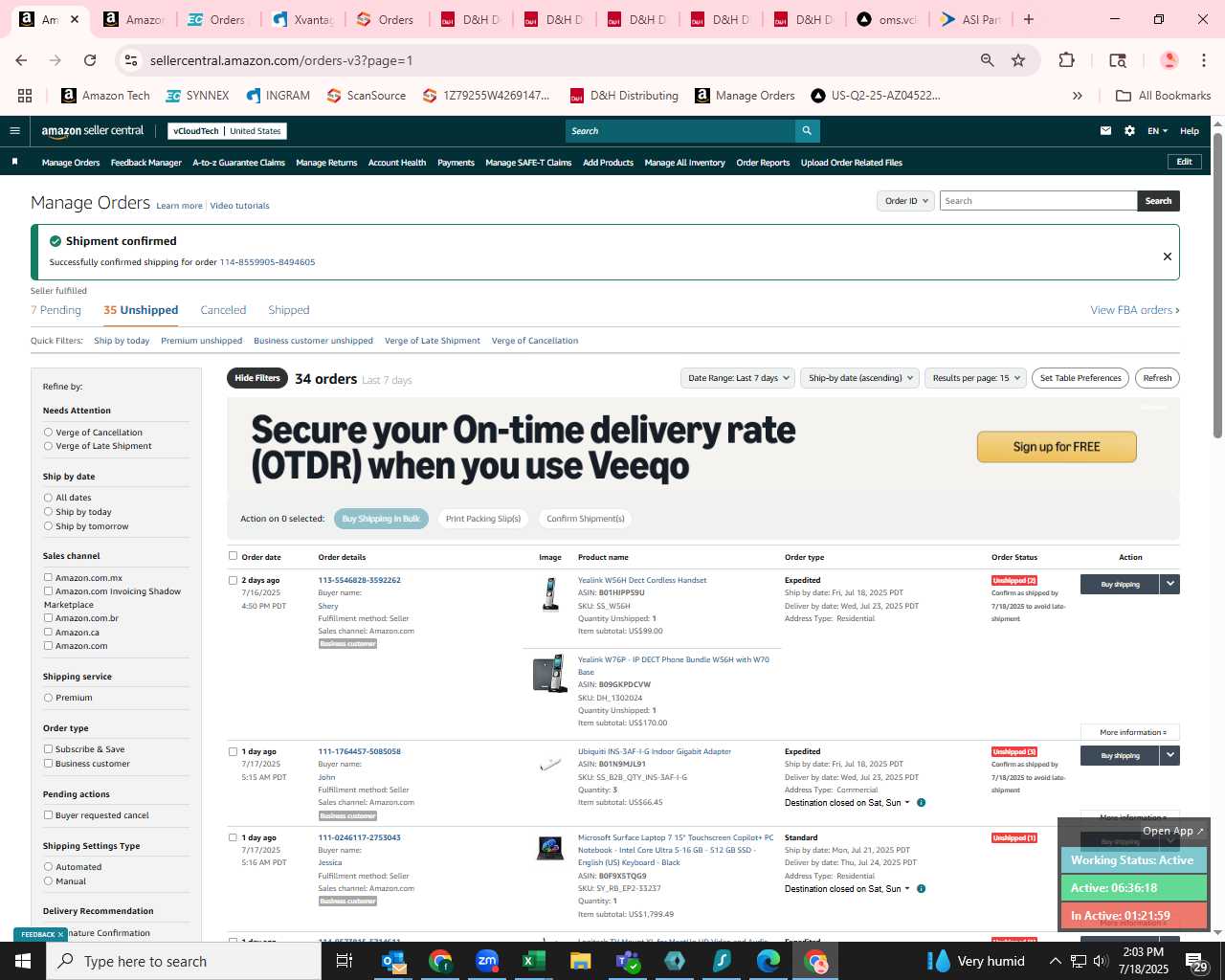
Task: Show more bookmarks with the chevron
Action: pos(1078,96)
